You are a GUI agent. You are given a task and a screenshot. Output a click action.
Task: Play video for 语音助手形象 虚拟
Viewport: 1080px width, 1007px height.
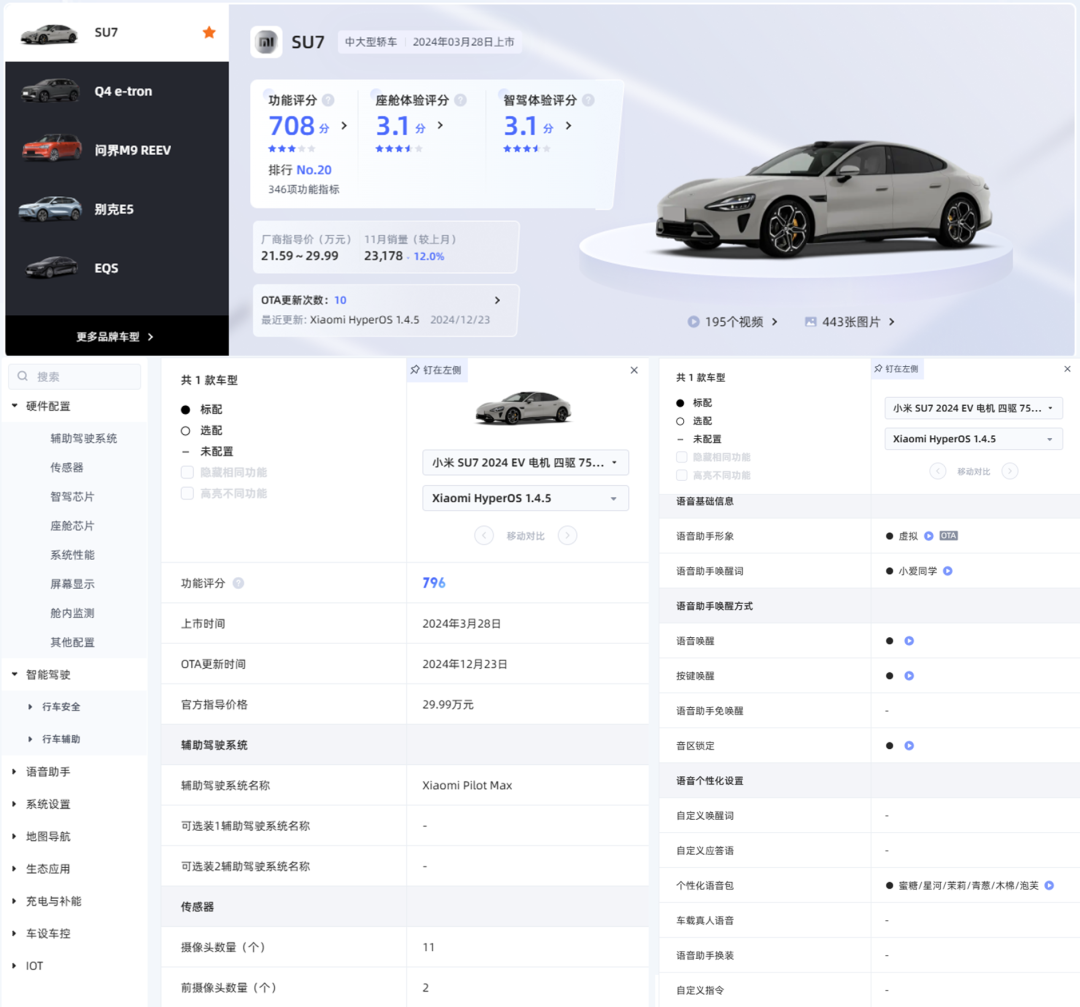click(928, 536)
